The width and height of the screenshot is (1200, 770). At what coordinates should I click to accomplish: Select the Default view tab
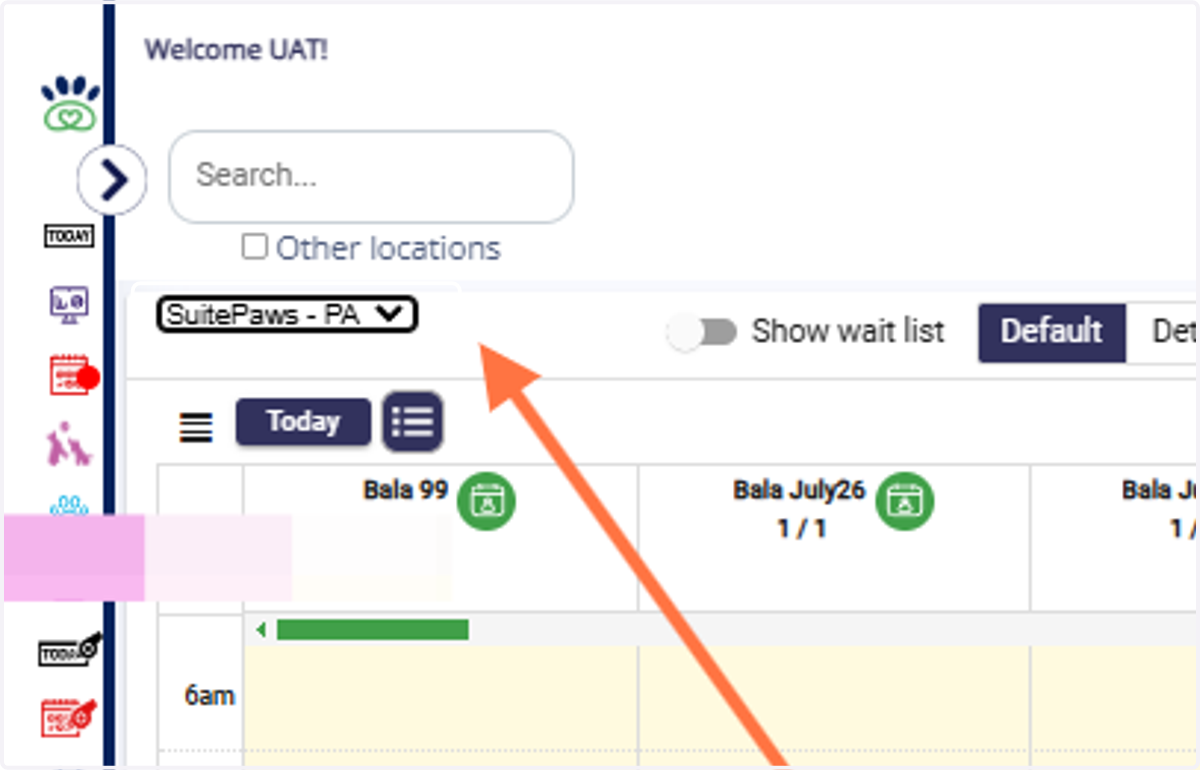(x=1052, y=332)
